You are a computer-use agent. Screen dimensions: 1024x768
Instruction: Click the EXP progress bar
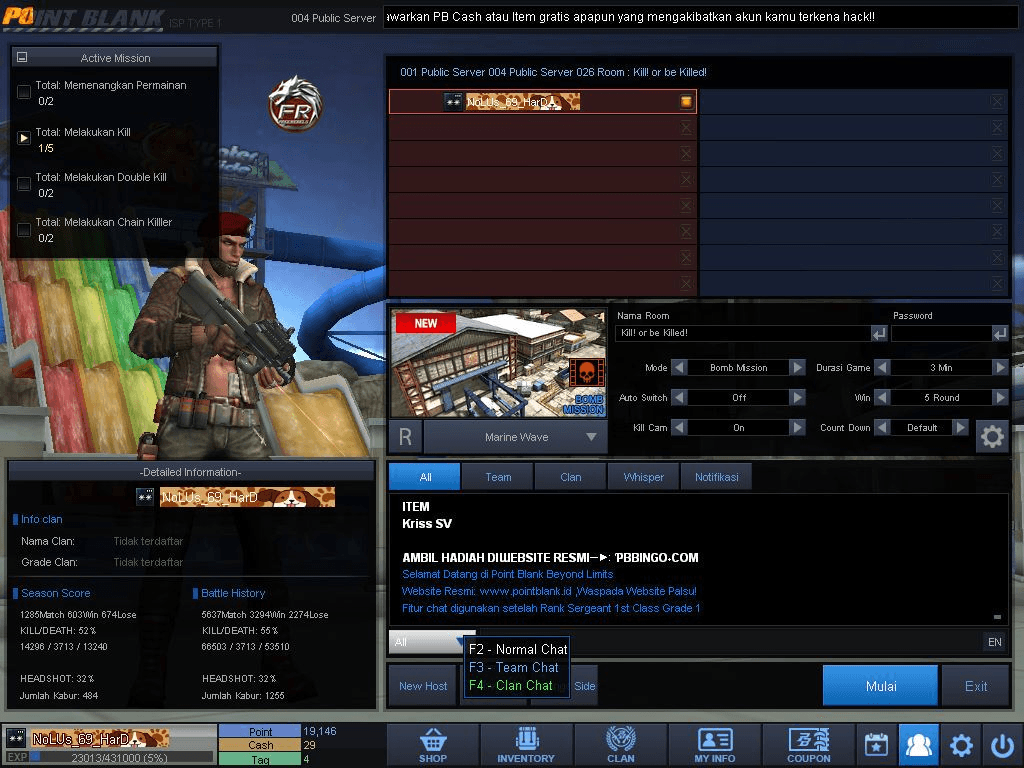tap(121, 758)
